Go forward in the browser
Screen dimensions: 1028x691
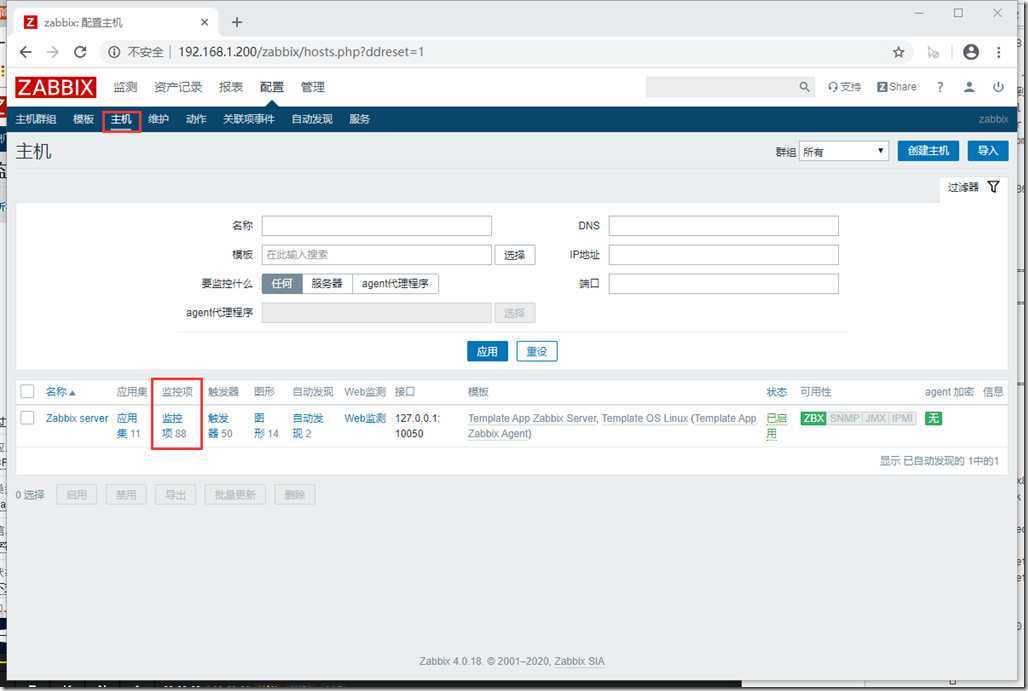click(x=53, y=52)
